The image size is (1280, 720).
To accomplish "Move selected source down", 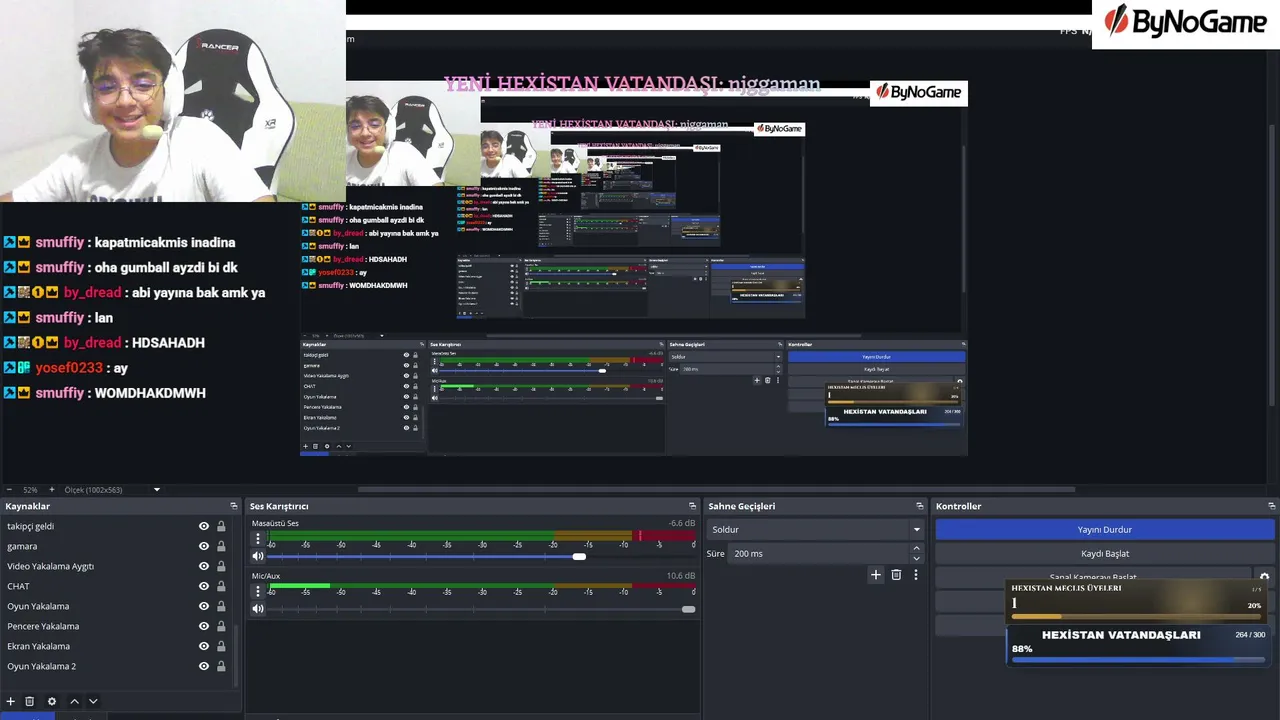I will 93,702.
